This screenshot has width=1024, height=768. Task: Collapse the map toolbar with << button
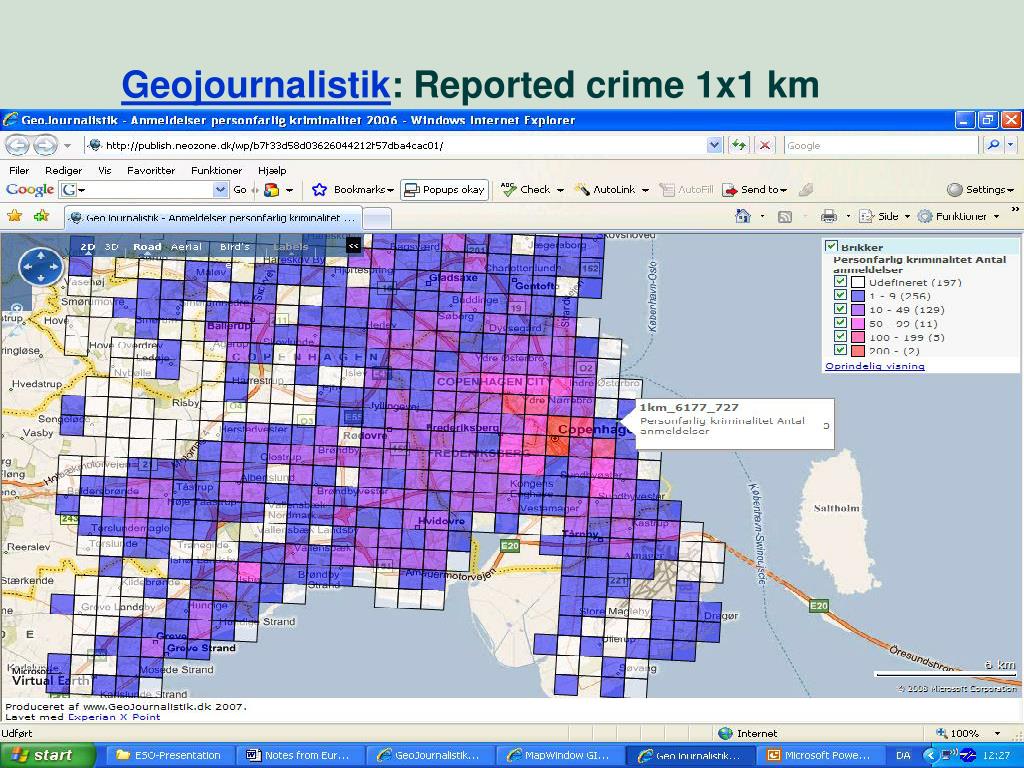[353, 246]
